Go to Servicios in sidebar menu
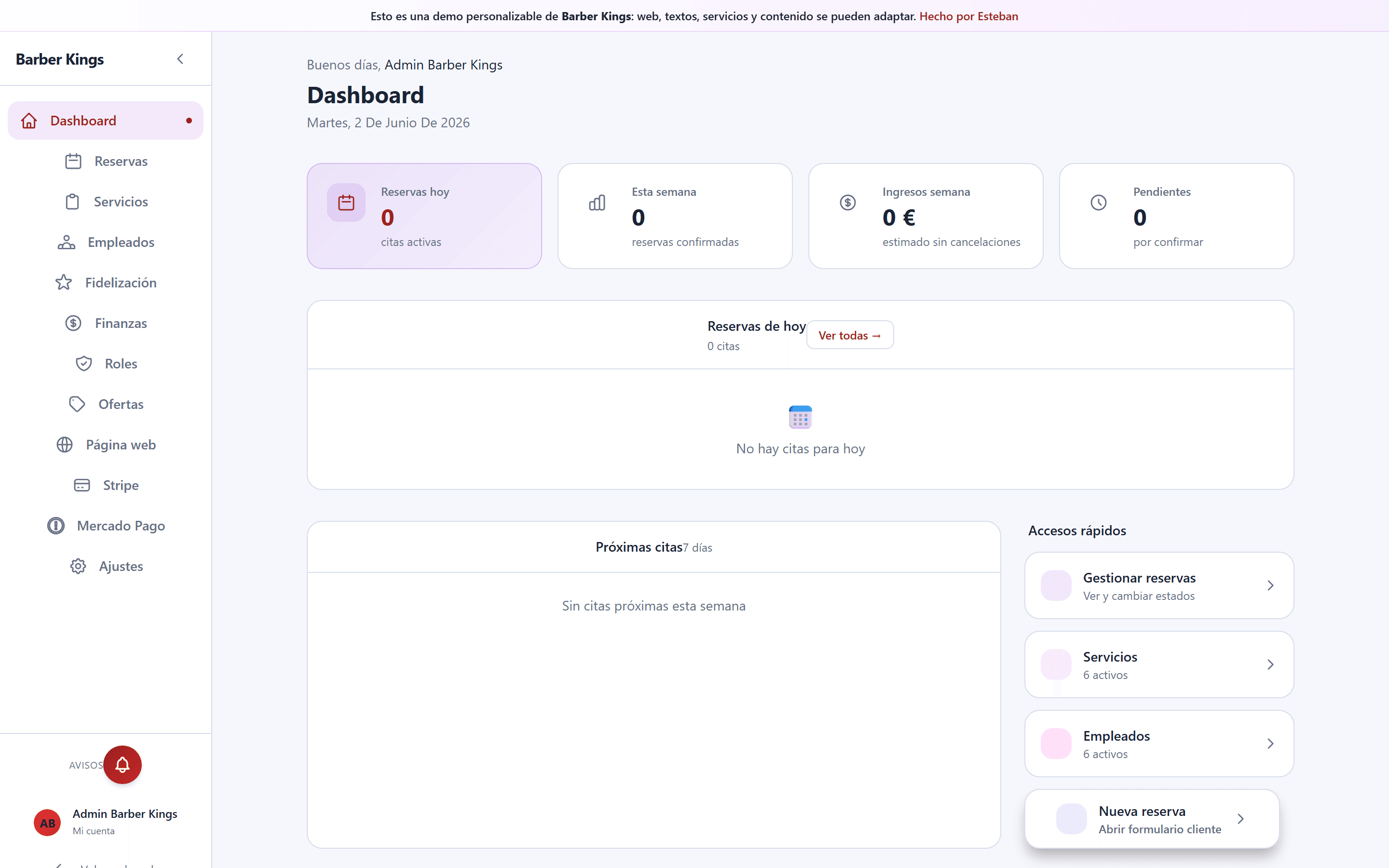This screenshot has width=1389, height=868. (x=121, y=202)
